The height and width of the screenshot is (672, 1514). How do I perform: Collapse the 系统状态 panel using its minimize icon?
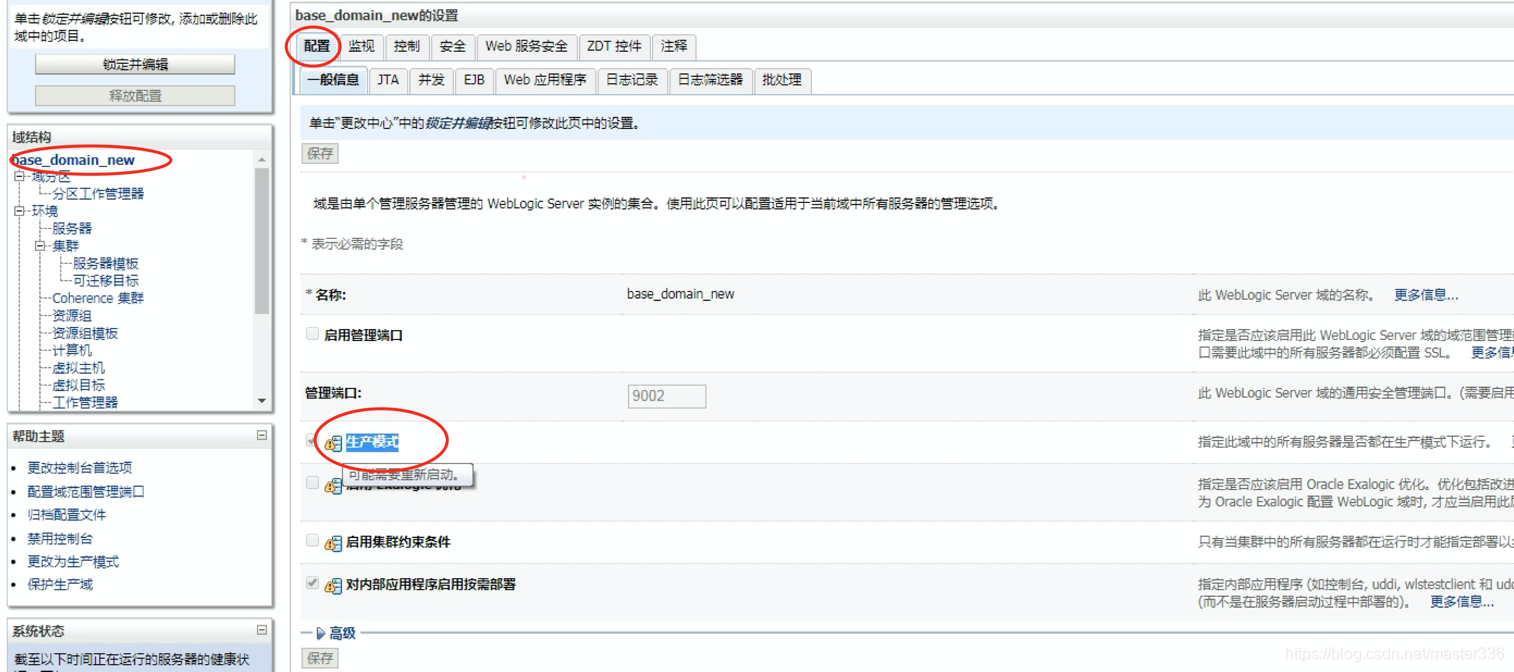point(262,630)
